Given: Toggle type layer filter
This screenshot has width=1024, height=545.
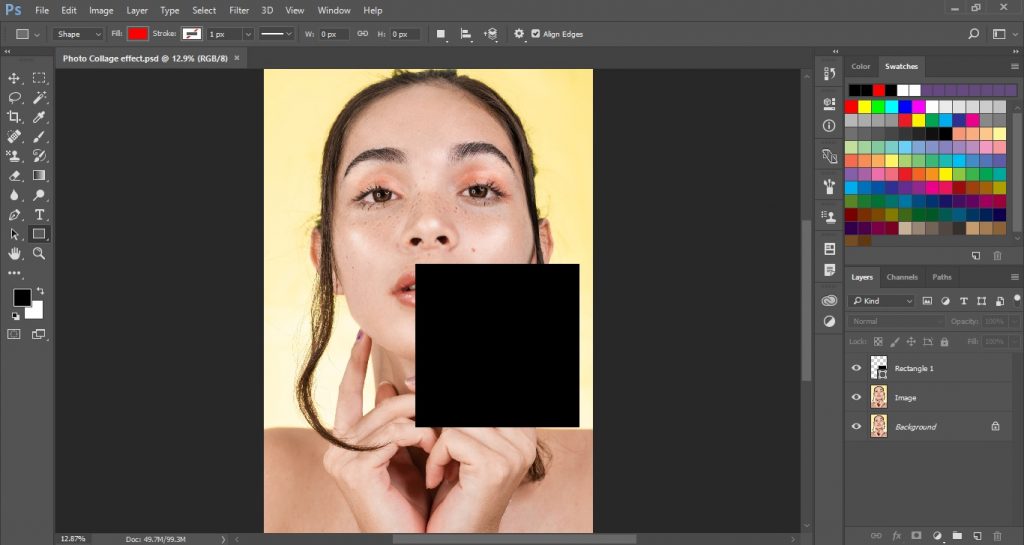Looking at the screenshot, I should coord(963,301).
